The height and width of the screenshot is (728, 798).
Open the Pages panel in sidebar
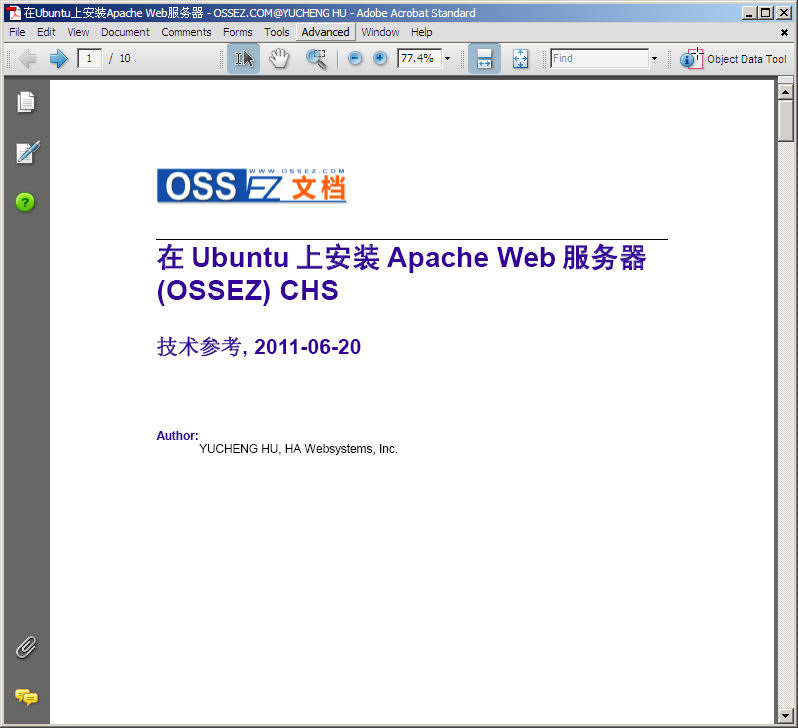click(25, 102)
